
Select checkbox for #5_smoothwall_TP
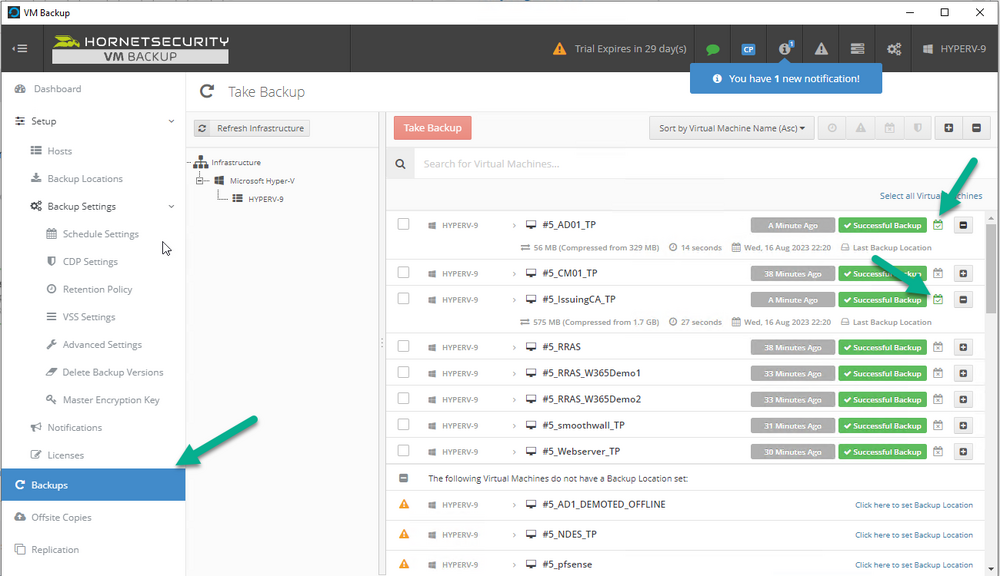(x=403, y=425)
